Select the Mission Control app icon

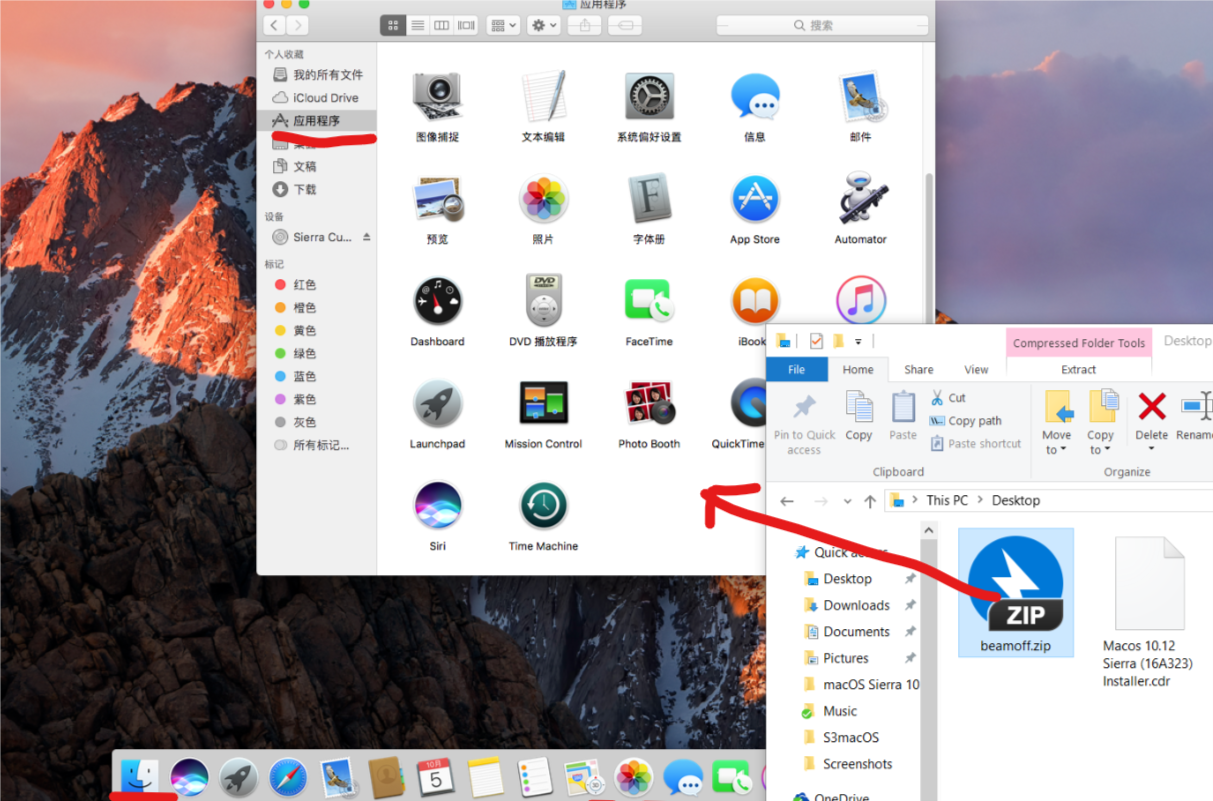[x=543, y=403]
